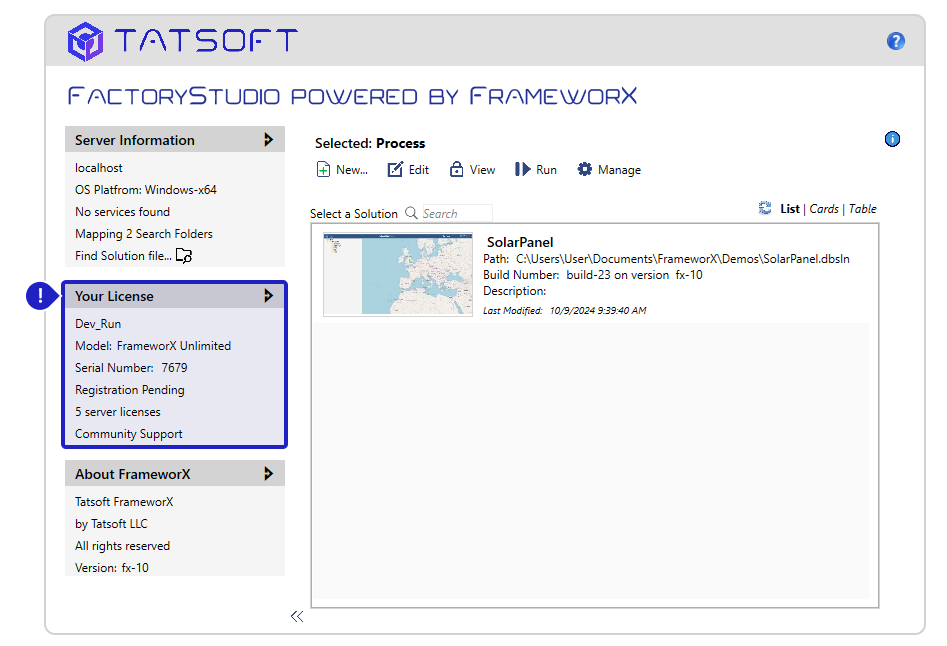Click the Registration Pending text
The width and height of the screenshot is (947, 646).
coord(130,390)
